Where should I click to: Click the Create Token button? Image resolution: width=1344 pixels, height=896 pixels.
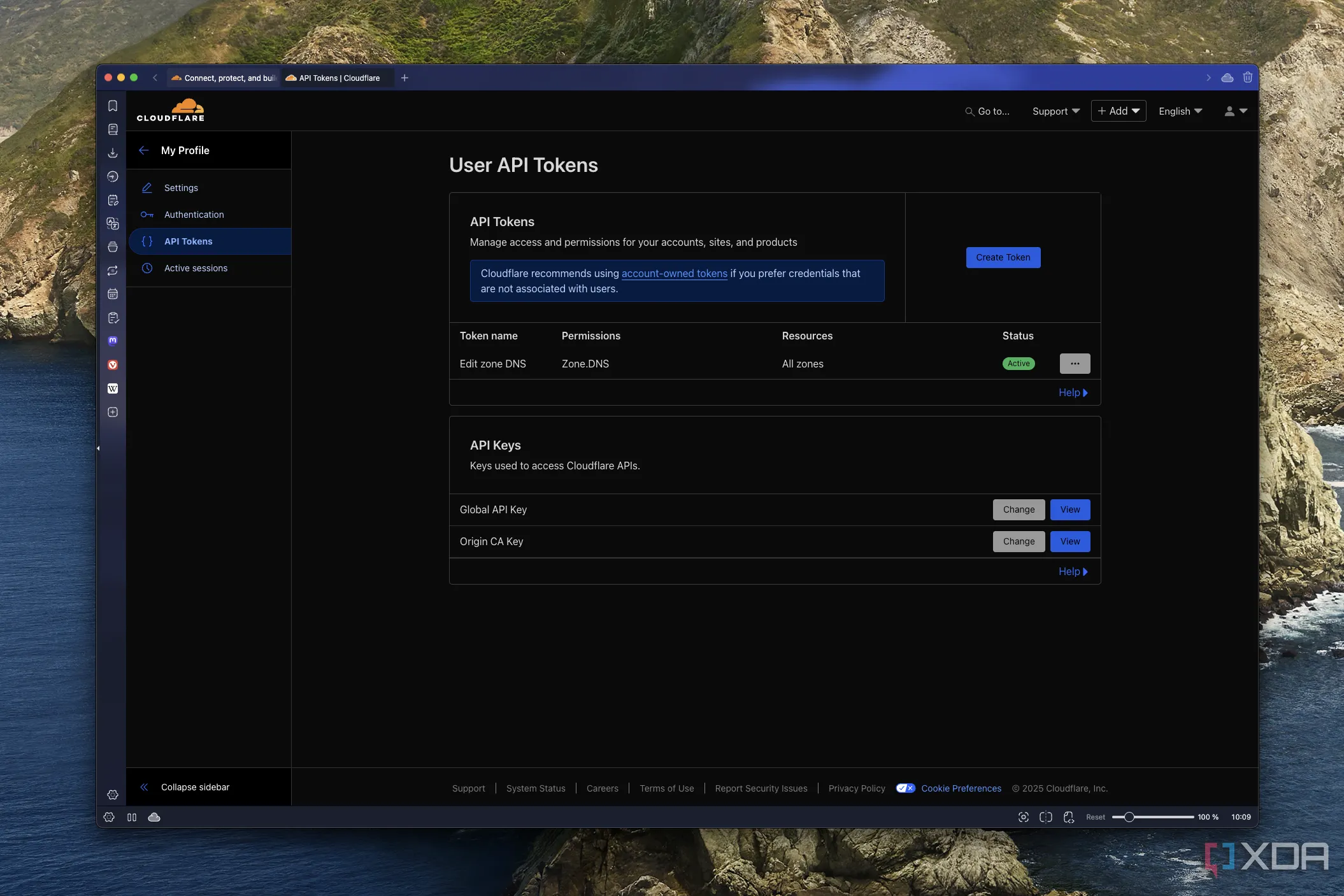coord(1003,257)
